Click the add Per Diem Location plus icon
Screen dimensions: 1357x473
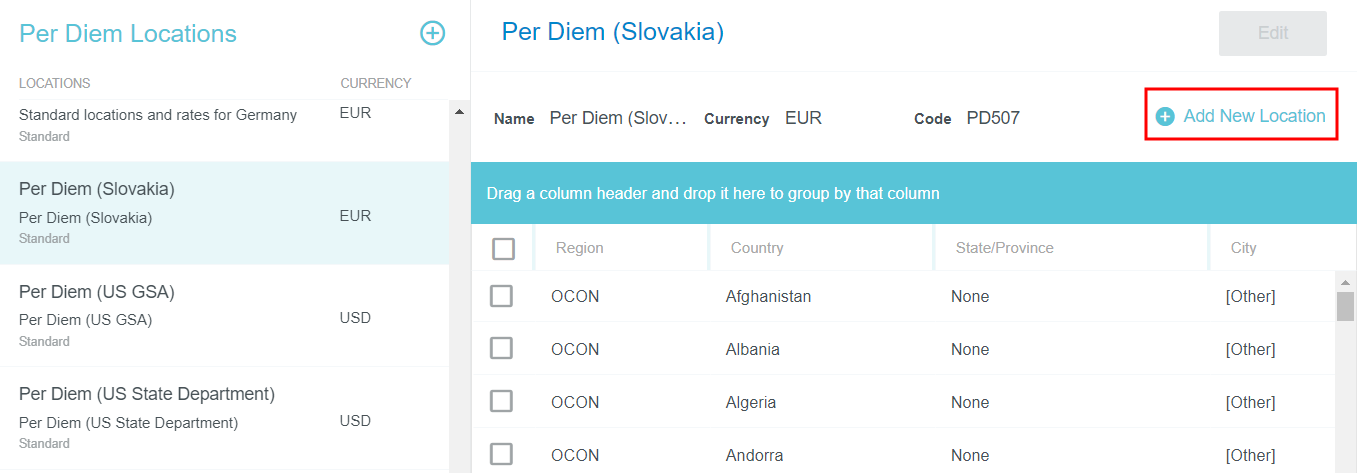432,33
